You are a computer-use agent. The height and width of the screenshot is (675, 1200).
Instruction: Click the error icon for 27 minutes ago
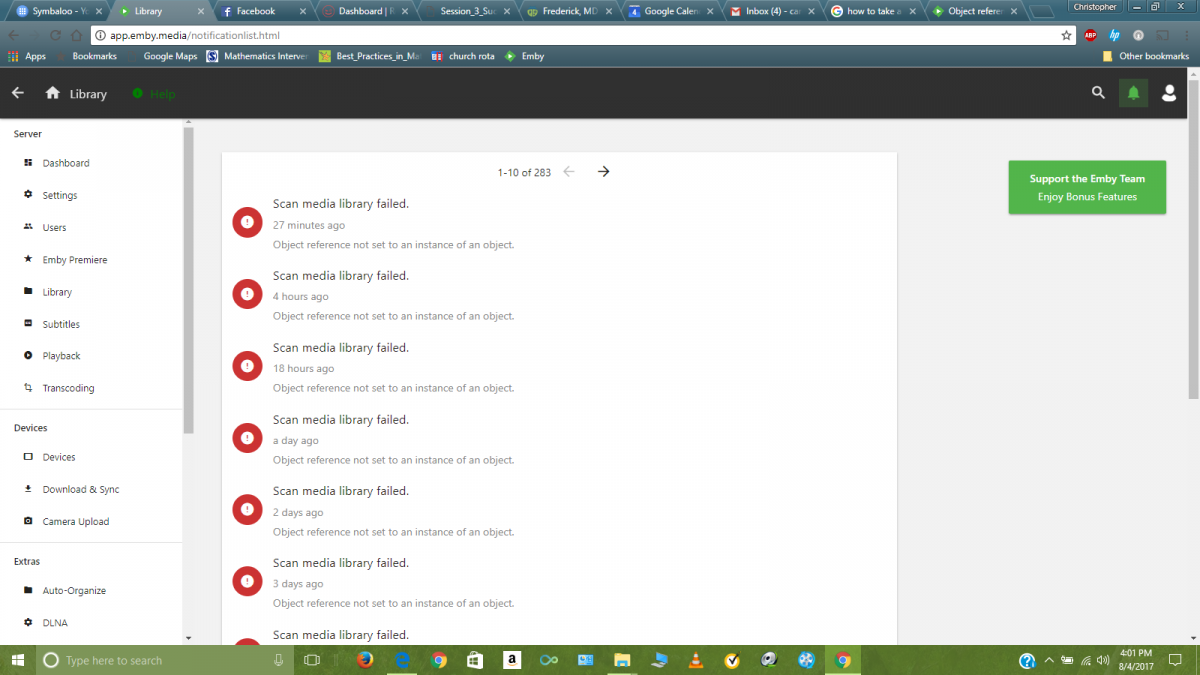(x=247, y=222)
